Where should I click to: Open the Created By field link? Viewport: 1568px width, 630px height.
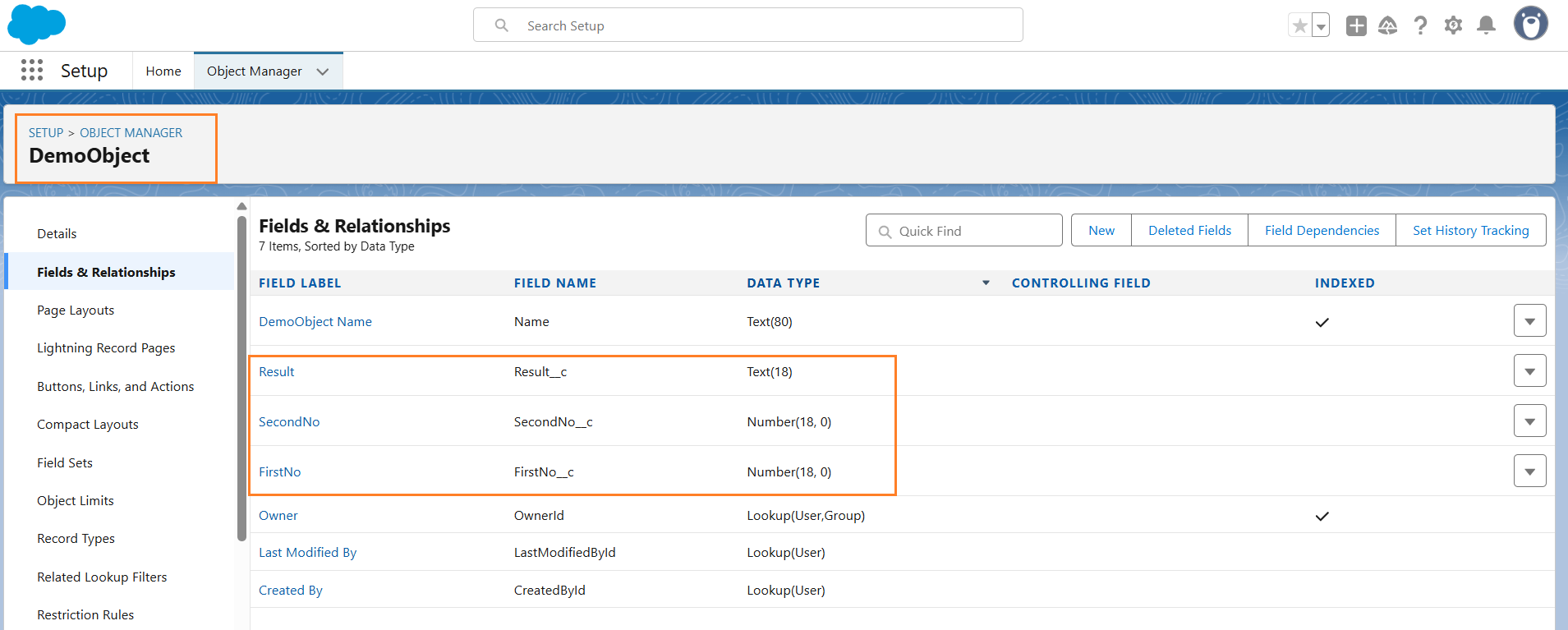tap(291, 591)
